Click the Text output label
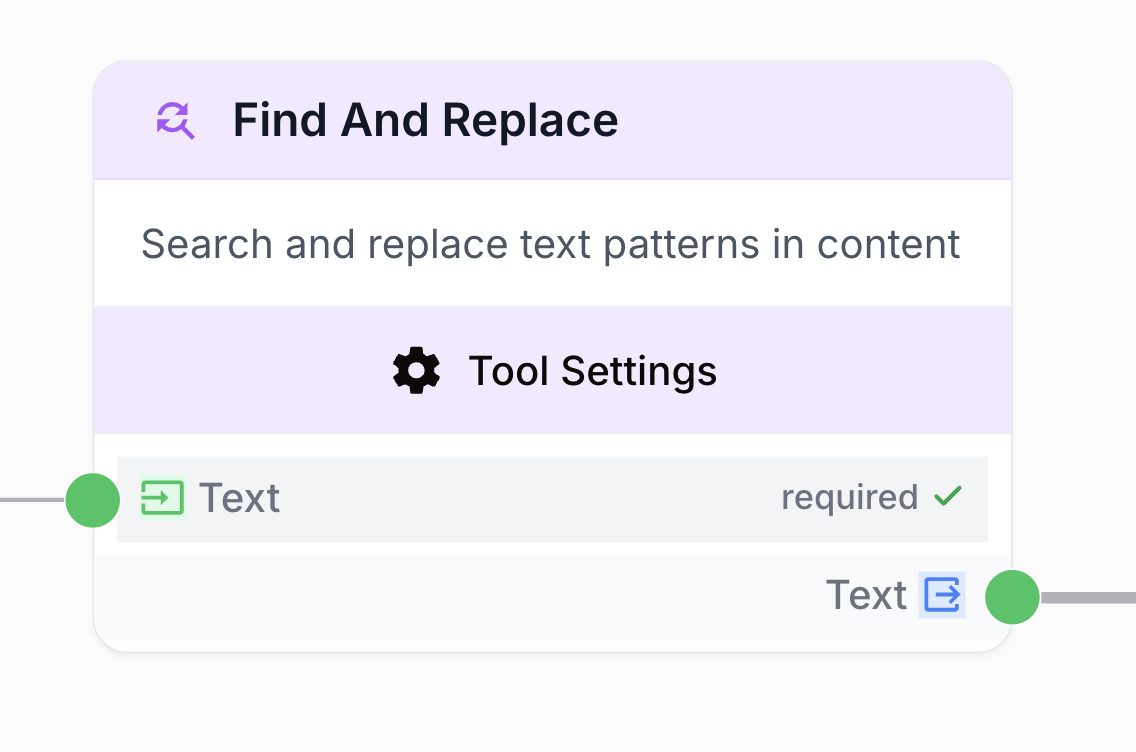Screen dimensions: 1136x752 click(866, 595)
